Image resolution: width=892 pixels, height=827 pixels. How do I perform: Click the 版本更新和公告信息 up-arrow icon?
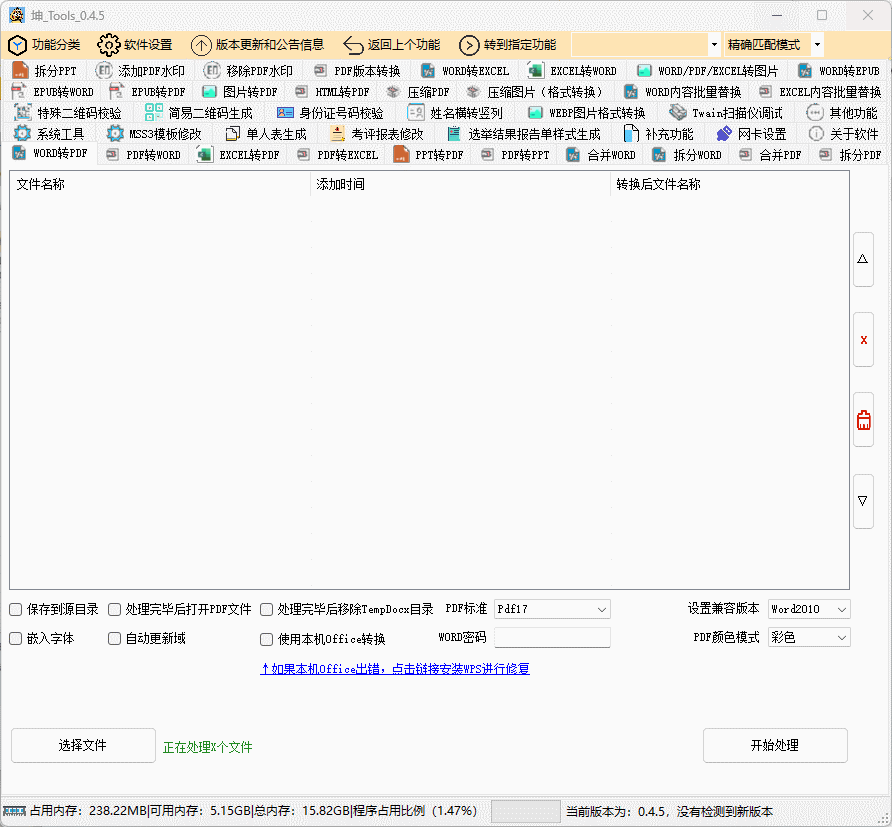(201, 46)
